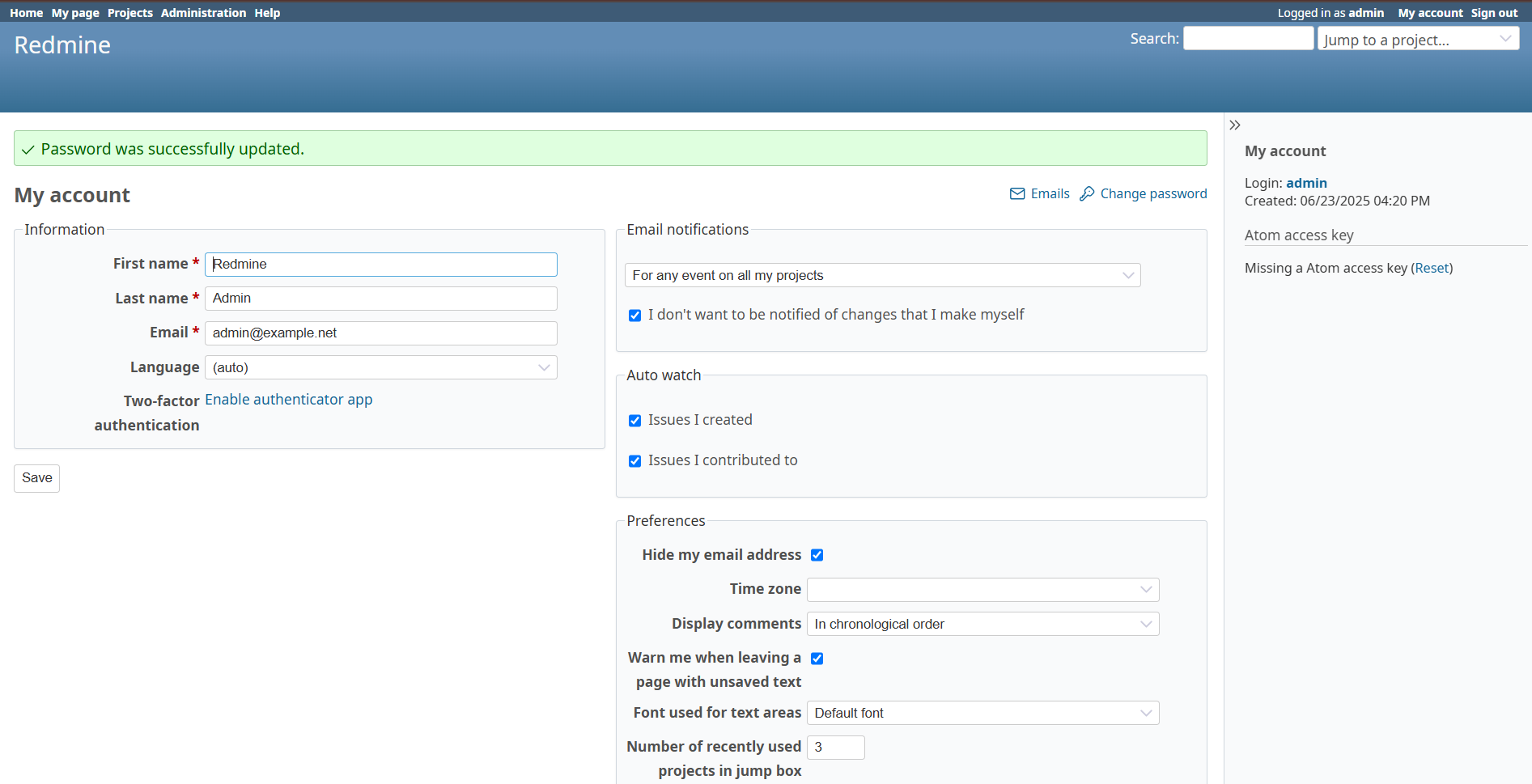Click the Save button
The image size is (1532, 784).
[x=37, y=478]
